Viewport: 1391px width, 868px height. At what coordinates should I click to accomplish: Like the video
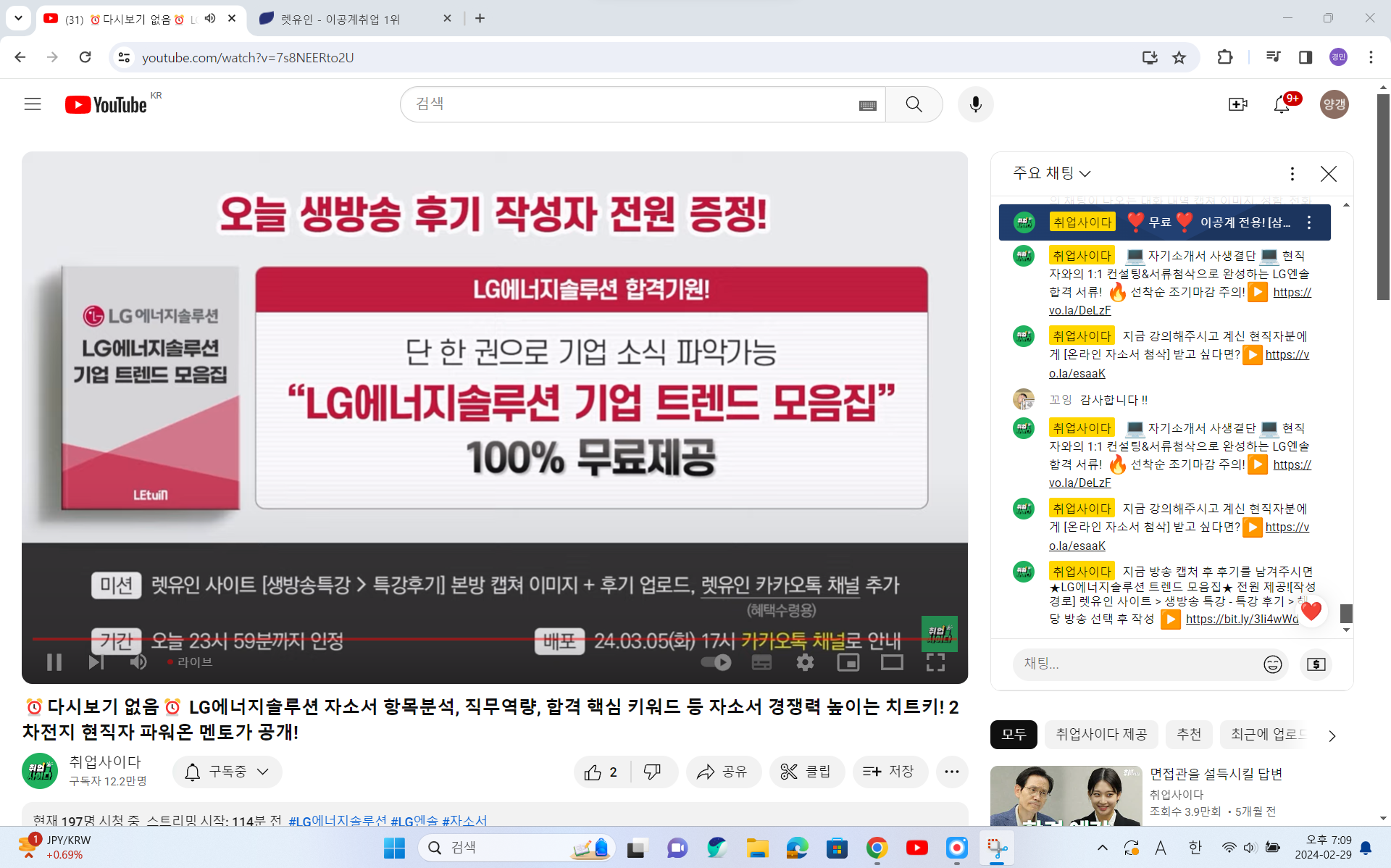click(x=602, y=772)
